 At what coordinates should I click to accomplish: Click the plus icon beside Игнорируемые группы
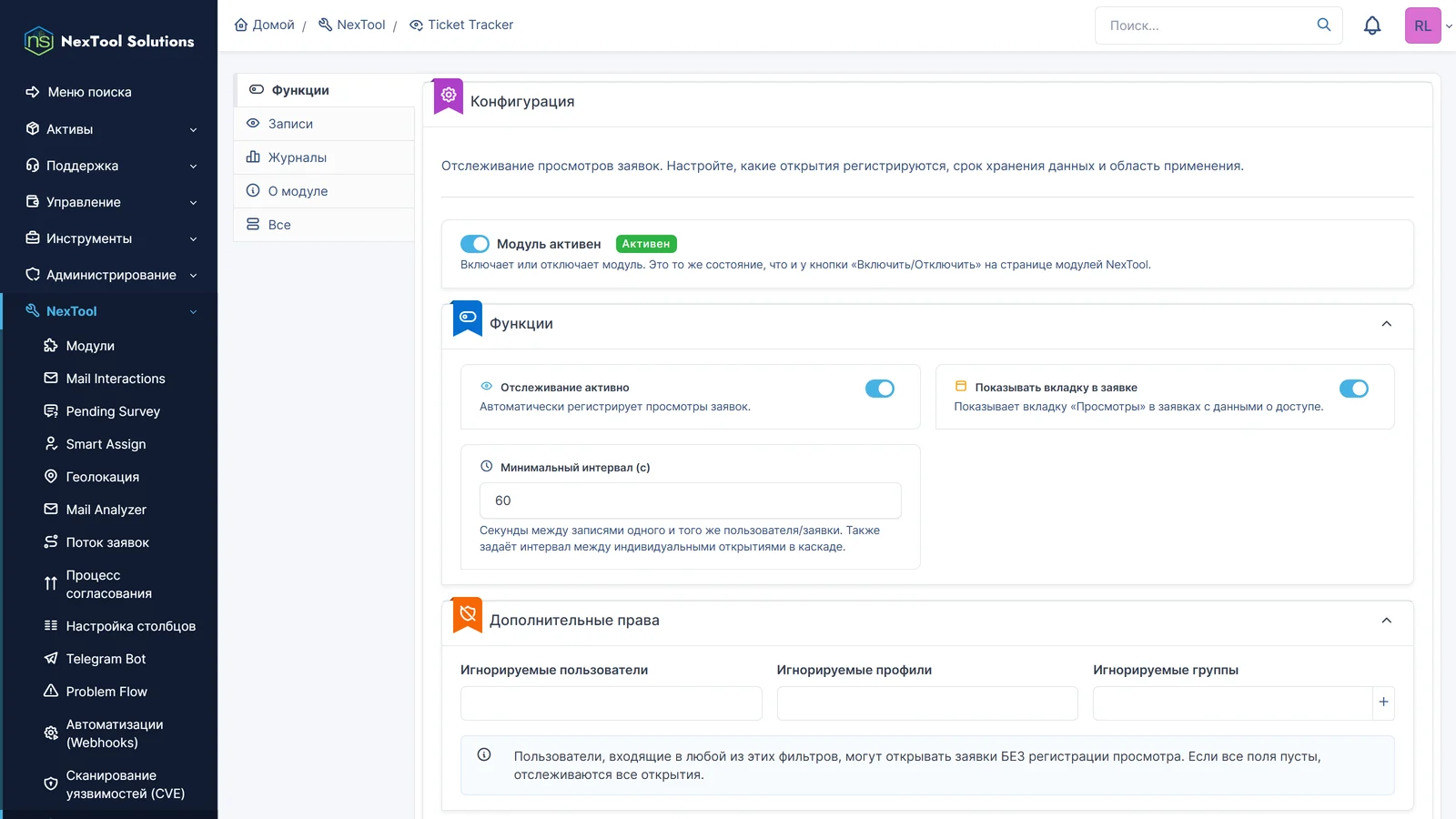(1383, 703)
